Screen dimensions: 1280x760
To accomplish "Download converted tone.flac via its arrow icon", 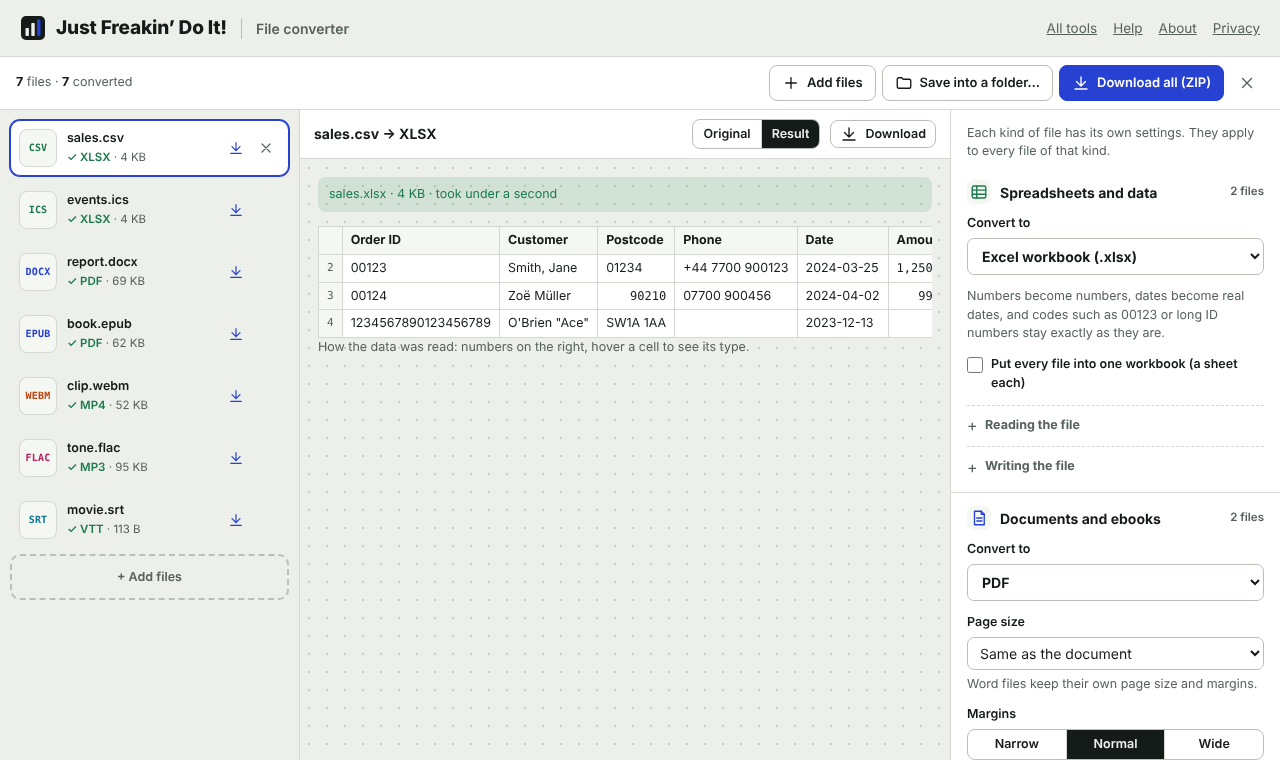I will click(x=236, y=458).
